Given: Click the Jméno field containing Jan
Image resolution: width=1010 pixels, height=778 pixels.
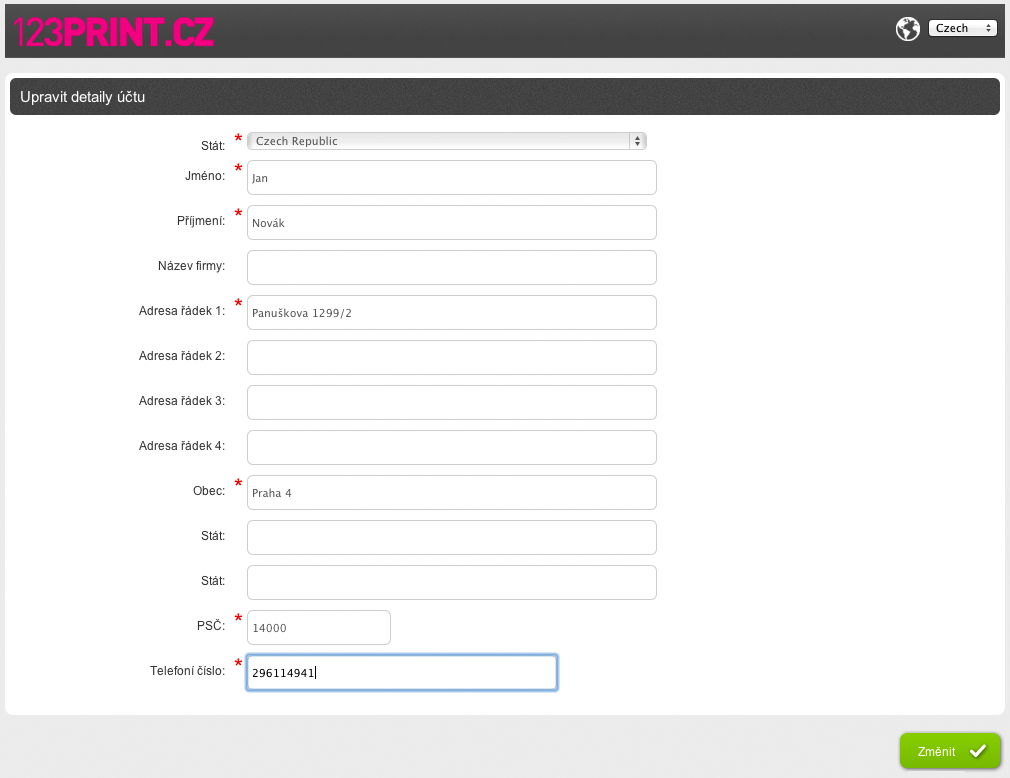Looking at the screenshot, I should pyautogui.click(x=451, y=178).
